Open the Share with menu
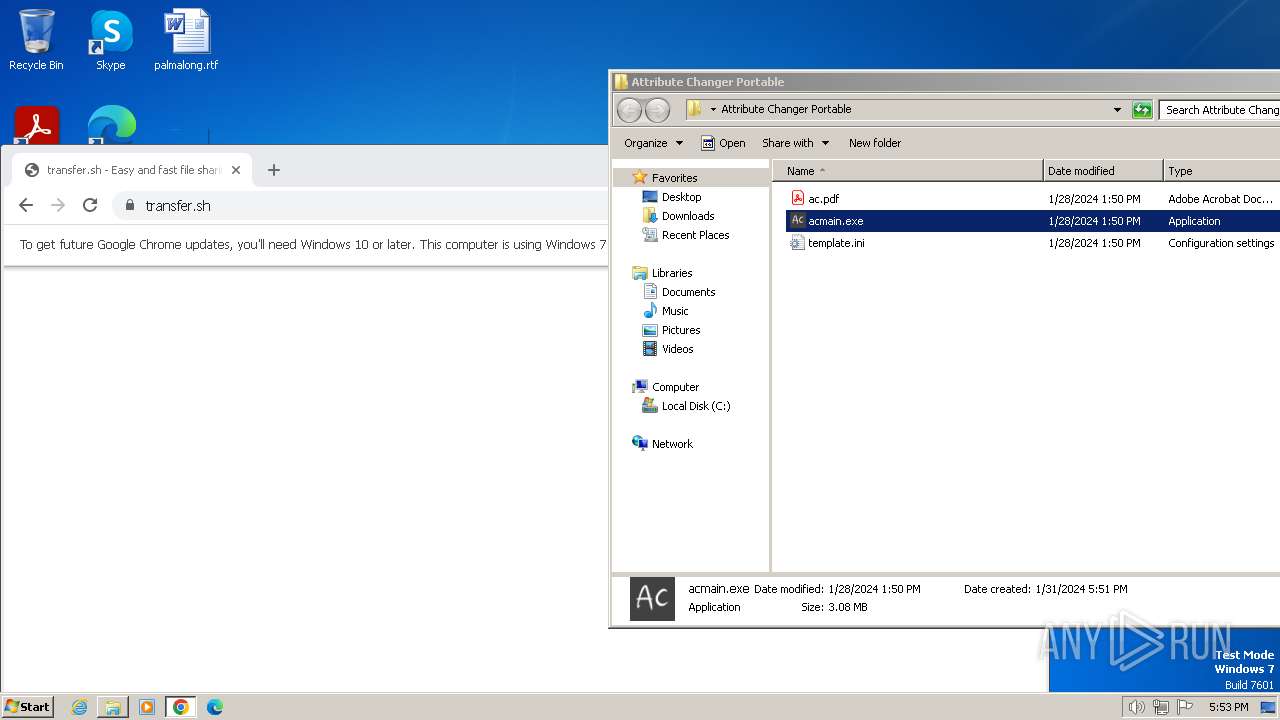 click(x=795, y=143)
